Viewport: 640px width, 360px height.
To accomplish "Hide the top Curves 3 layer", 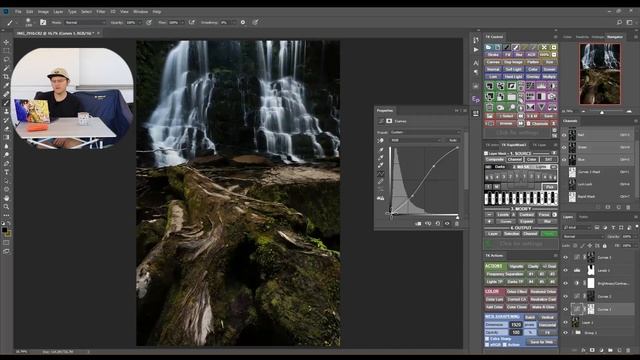I will click(x=565, y=258).
